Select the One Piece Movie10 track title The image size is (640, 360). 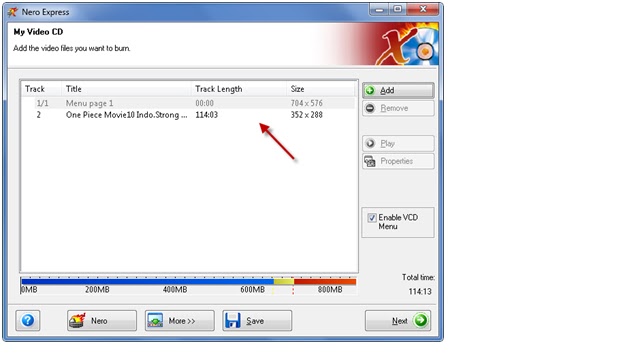coord(127,115)
